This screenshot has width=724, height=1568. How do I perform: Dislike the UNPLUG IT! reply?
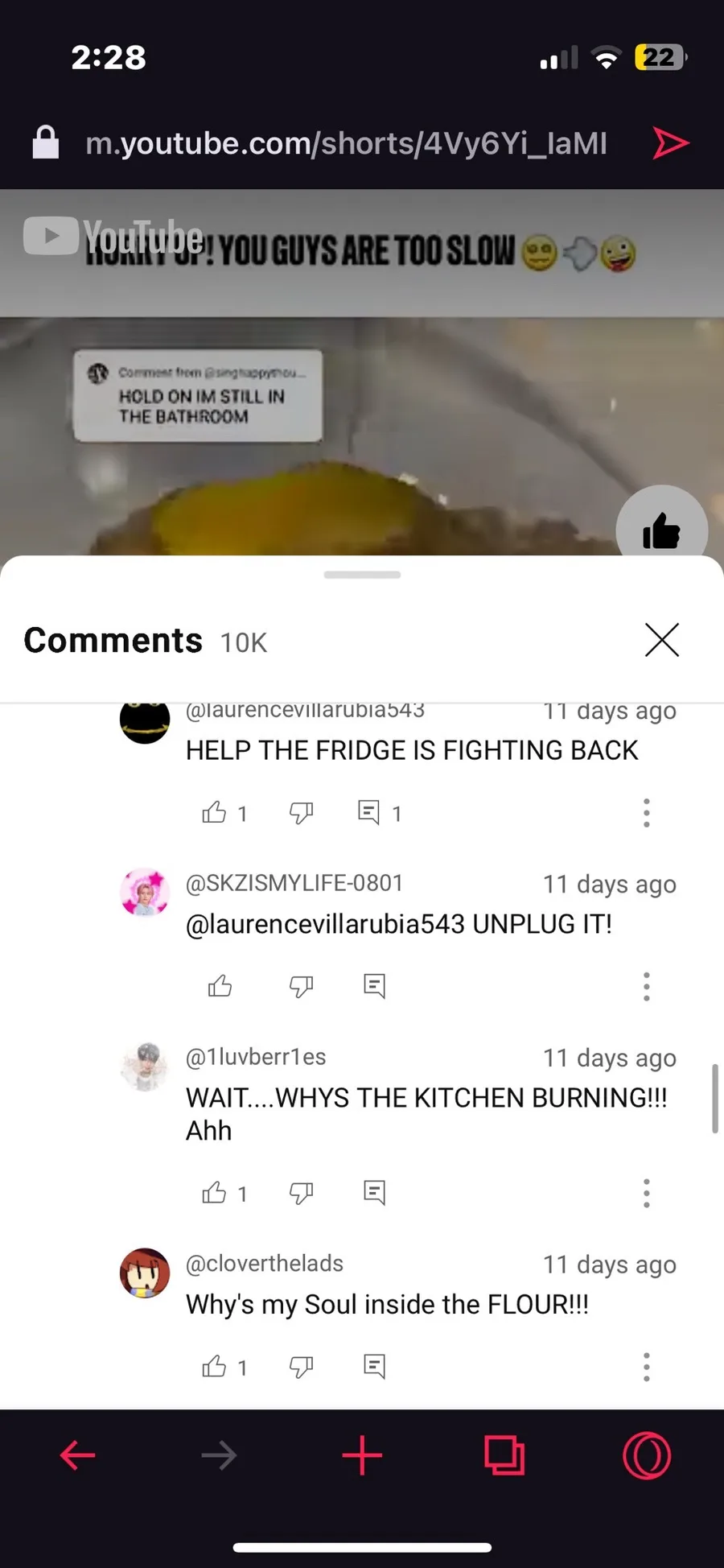301,986
